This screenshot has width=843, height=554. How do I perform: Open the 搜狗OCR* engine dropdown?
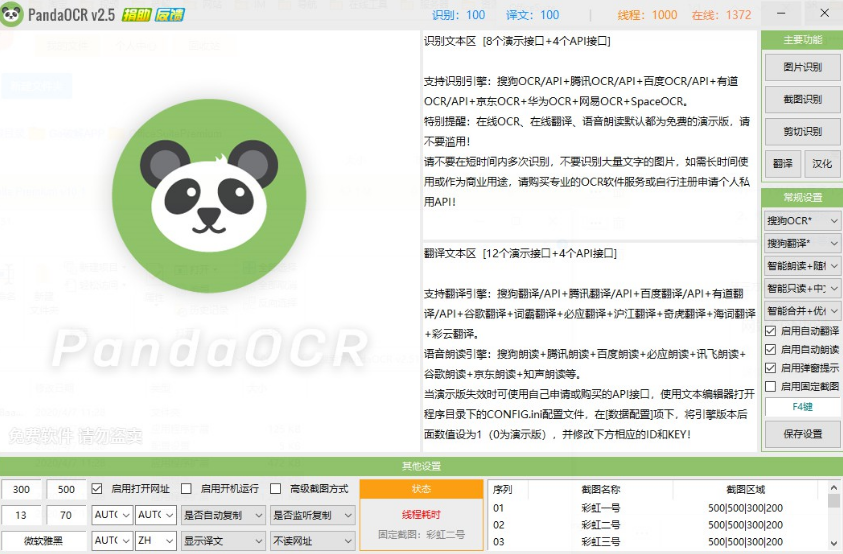(802, 221)
